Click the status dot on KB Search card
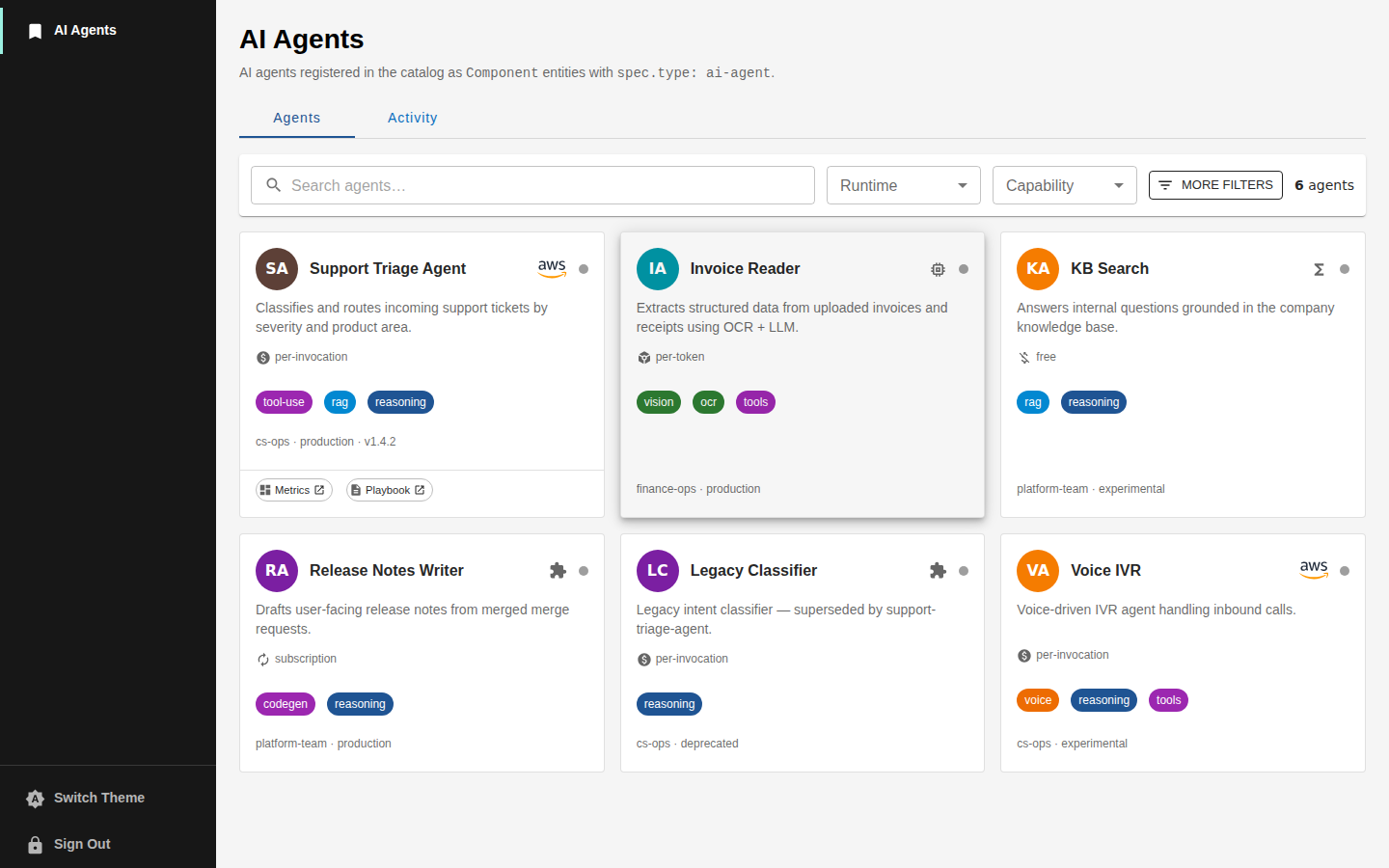The image size is (1389, 868). point(1345,269)
